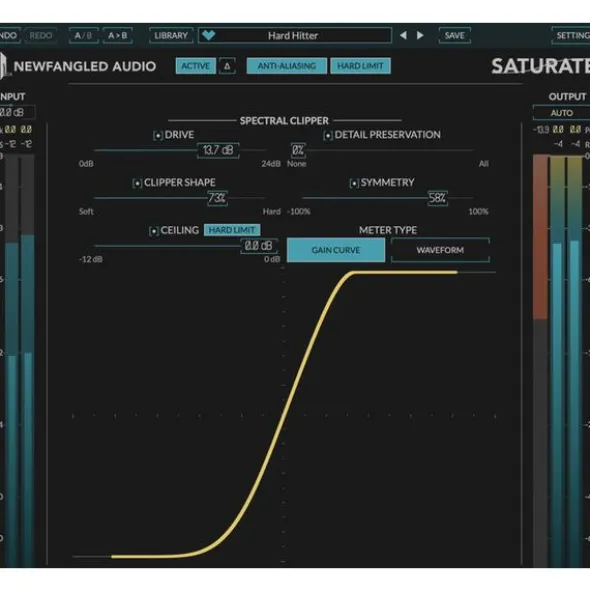Open the preset Library
590x591 pixels.
click(171, 35)
